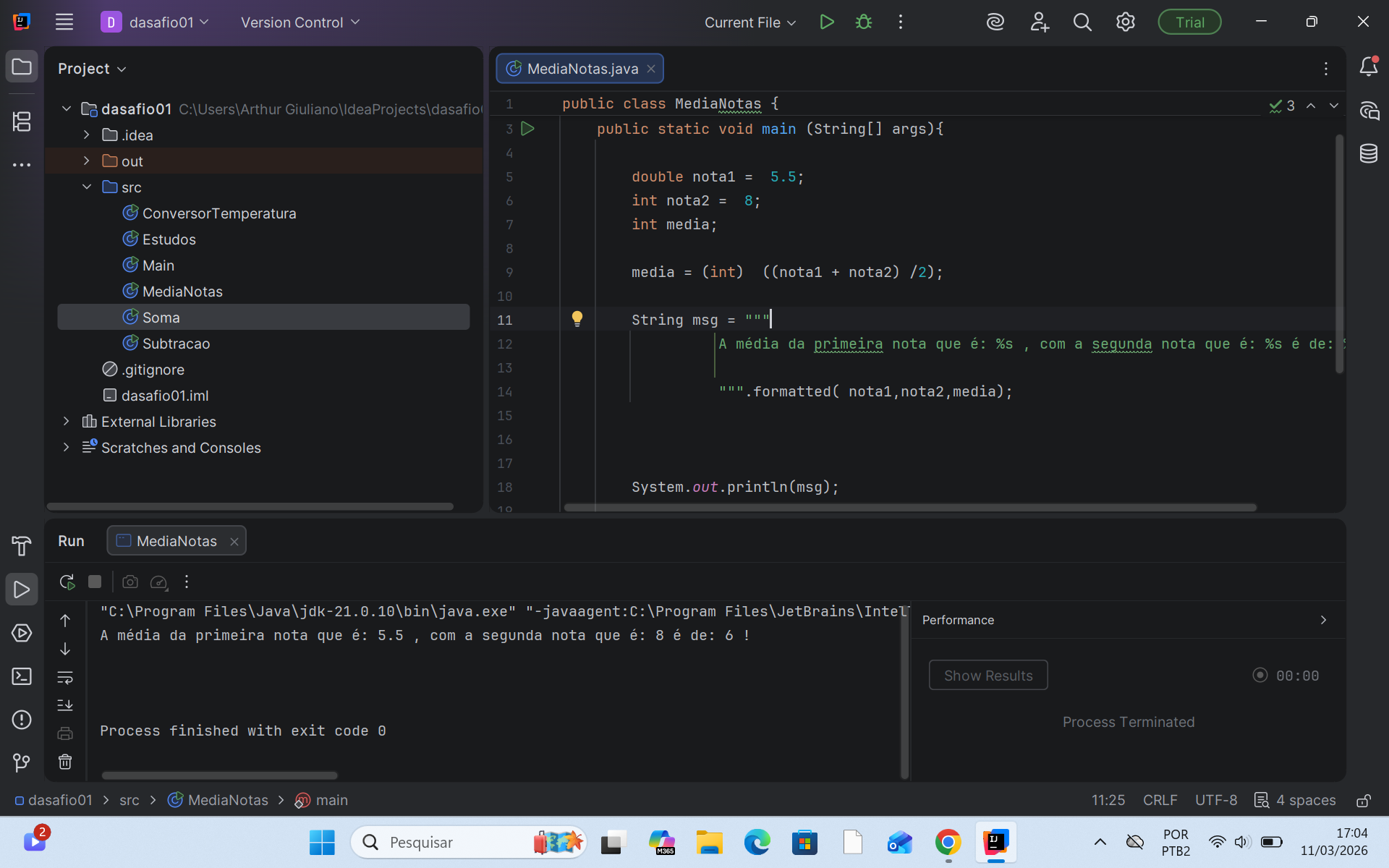This screenshot has height=868, width=1389.
Task: Open the Version Control menu
Action: tap(300, 22)
